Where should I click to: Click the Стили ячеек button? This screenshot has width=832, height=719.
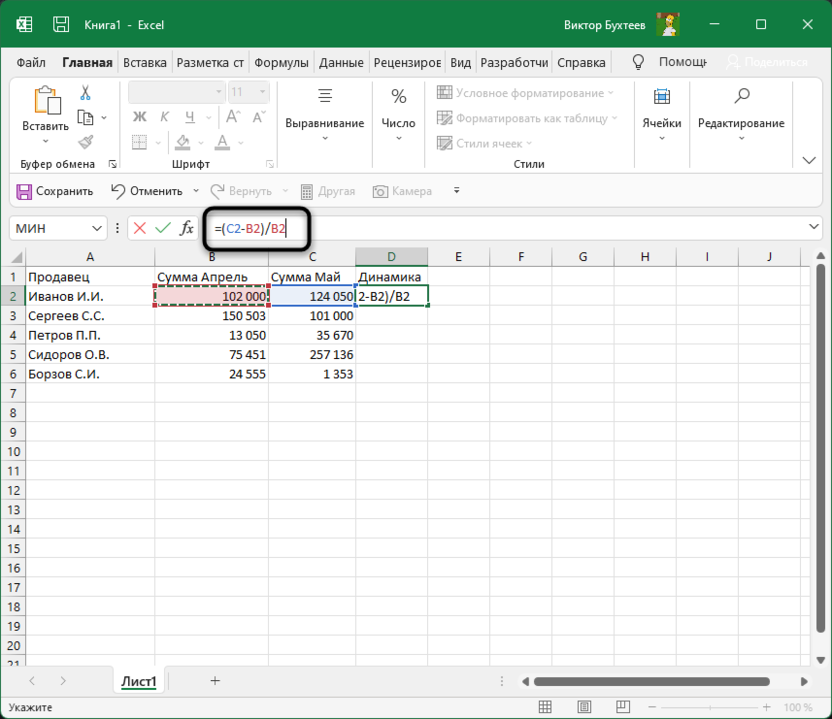tap(484, 143)
